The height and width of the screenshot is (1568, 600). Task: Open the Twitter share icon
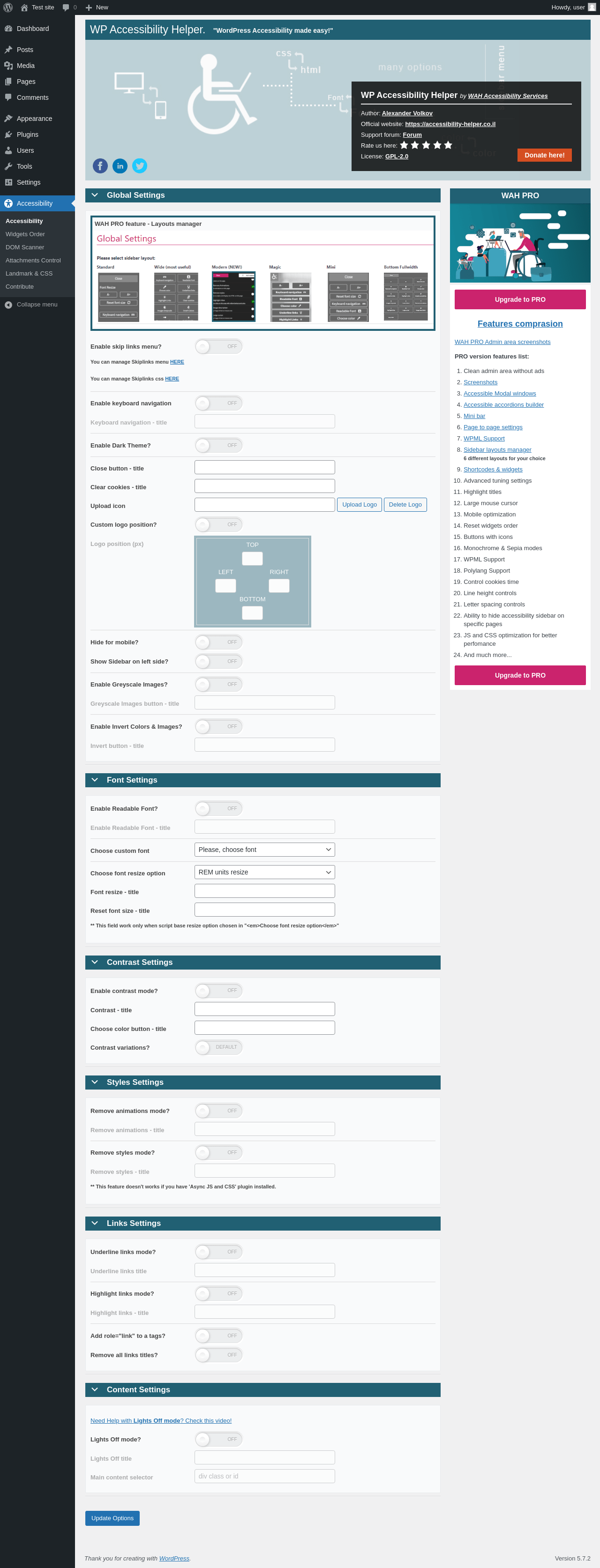point(140,165)
